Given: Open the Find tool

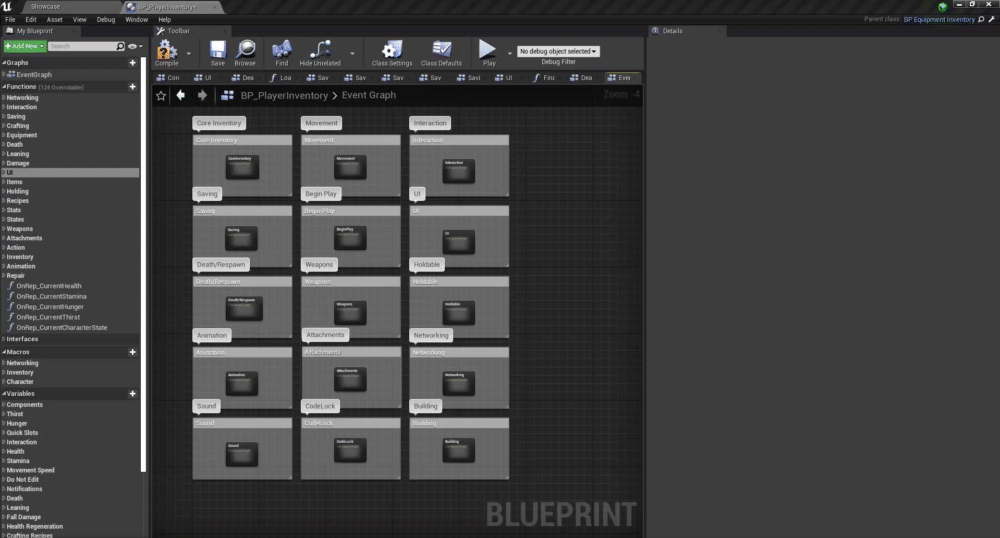Looking at the screenshot, I should point(281,53).
